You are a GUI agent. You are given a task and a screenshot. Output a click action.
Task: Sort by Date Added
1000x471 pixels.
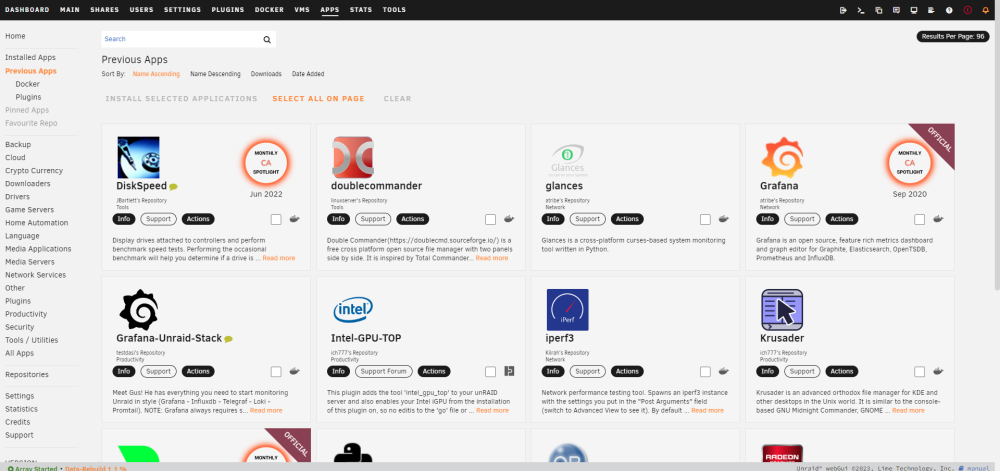tap(308, 74)
